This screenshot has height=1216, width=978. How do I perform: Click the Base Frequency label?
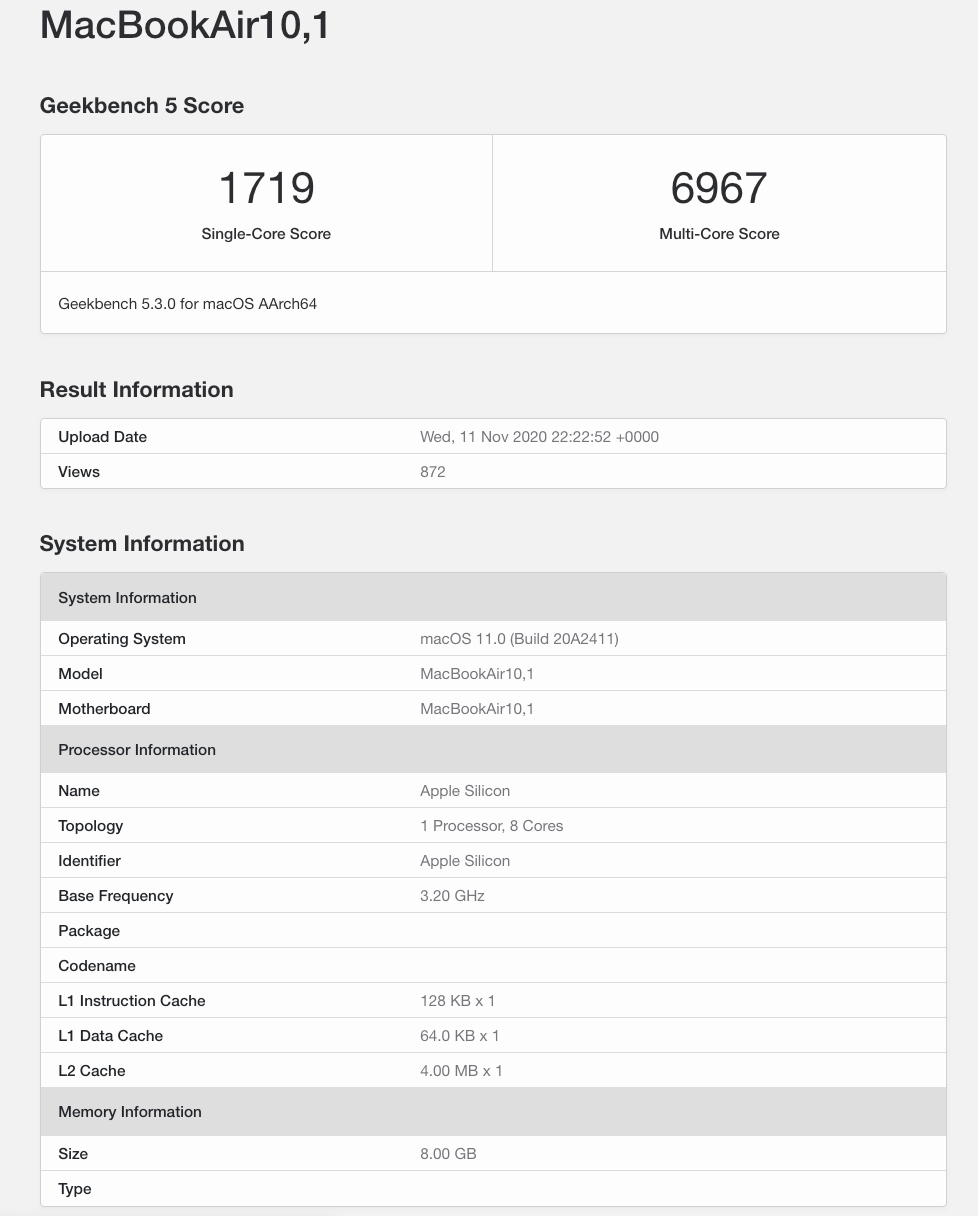[x=116, y=896]
